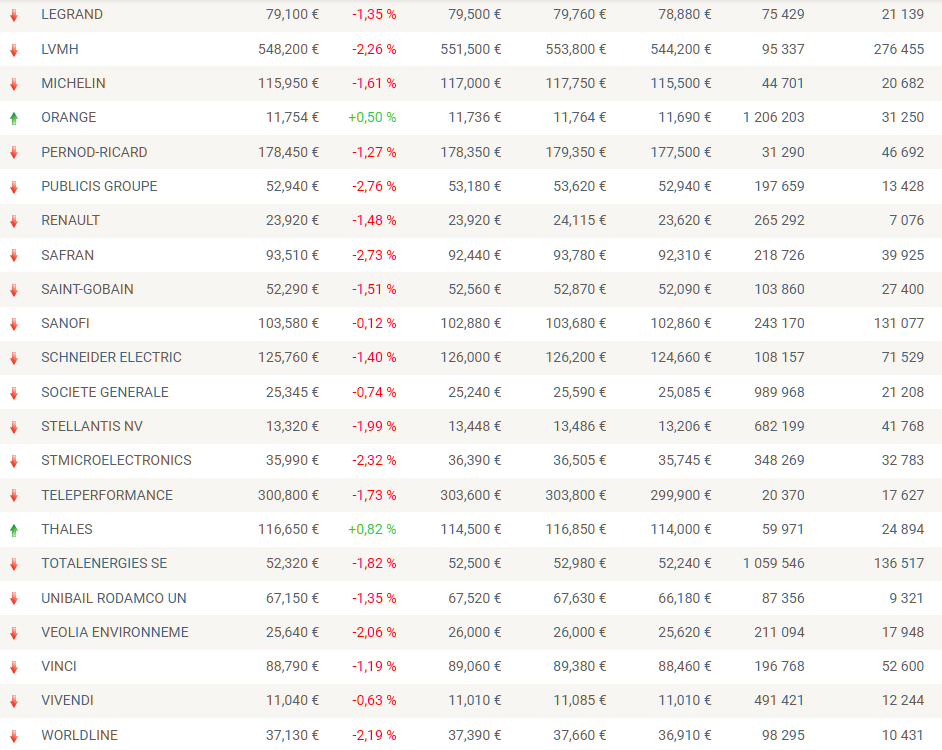Click MICHELIN opening price 117,000 €
Screen dimensions: 942x750
(x=471, y=84)
